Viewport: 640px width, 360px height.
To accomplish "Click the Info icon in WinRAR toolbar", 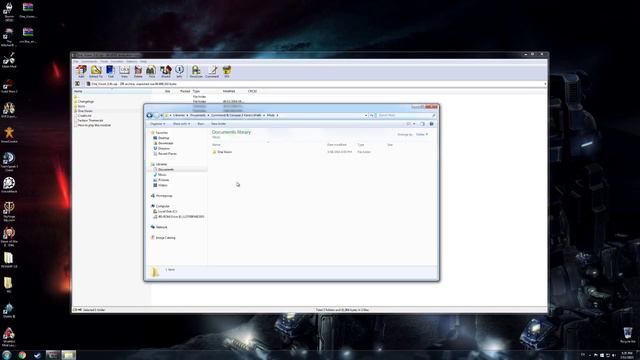I will (x=179, y=71).
